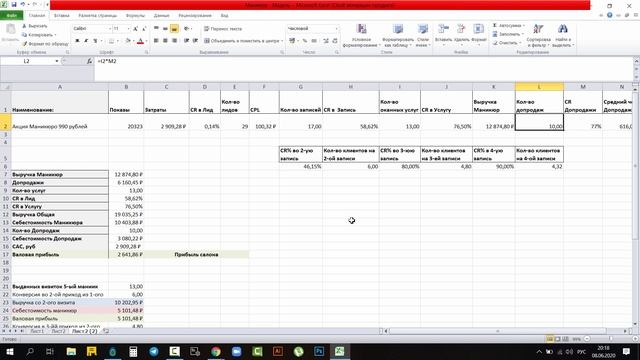
Task: Select cell B17 with value 2 641,86 ₽
Action: click(126, 254)
